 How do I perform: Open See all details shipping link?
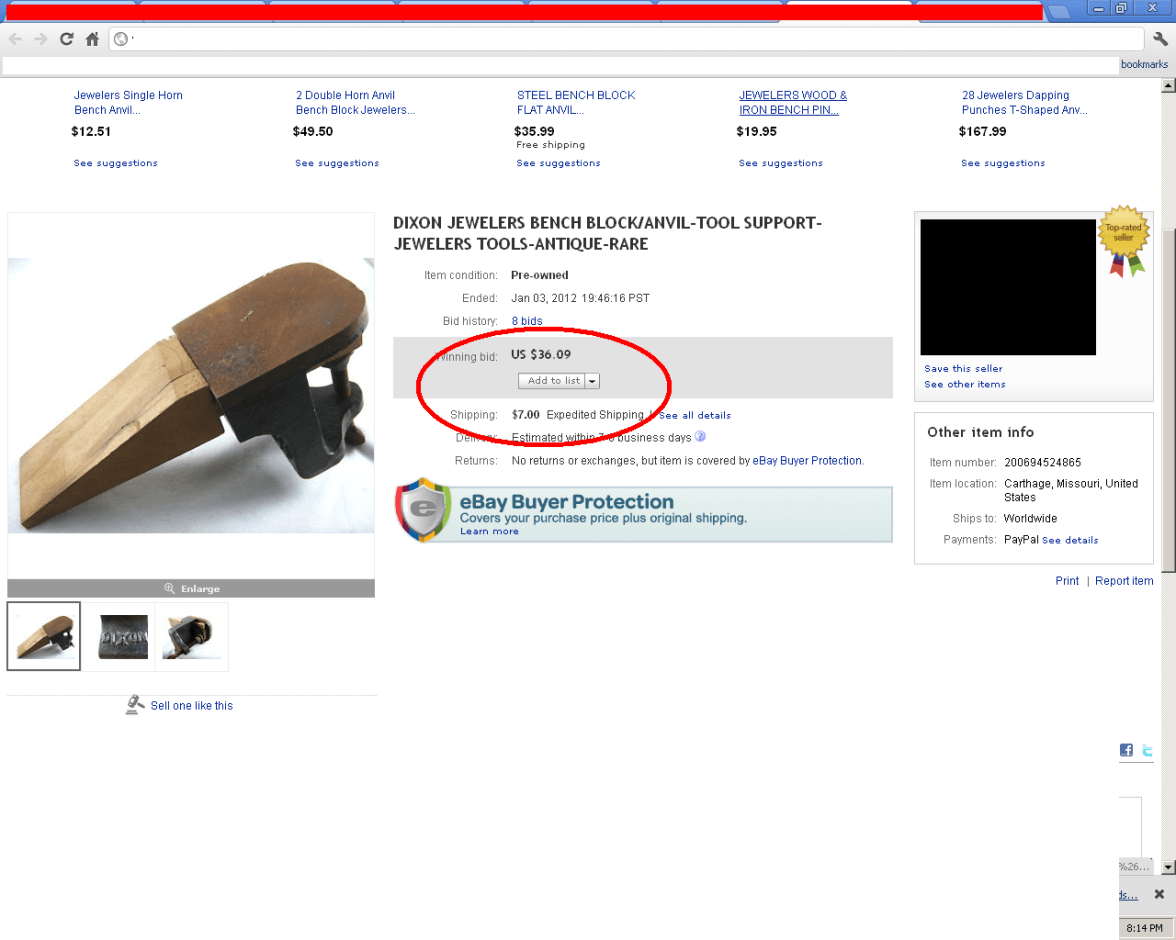[x=694, y=415]
